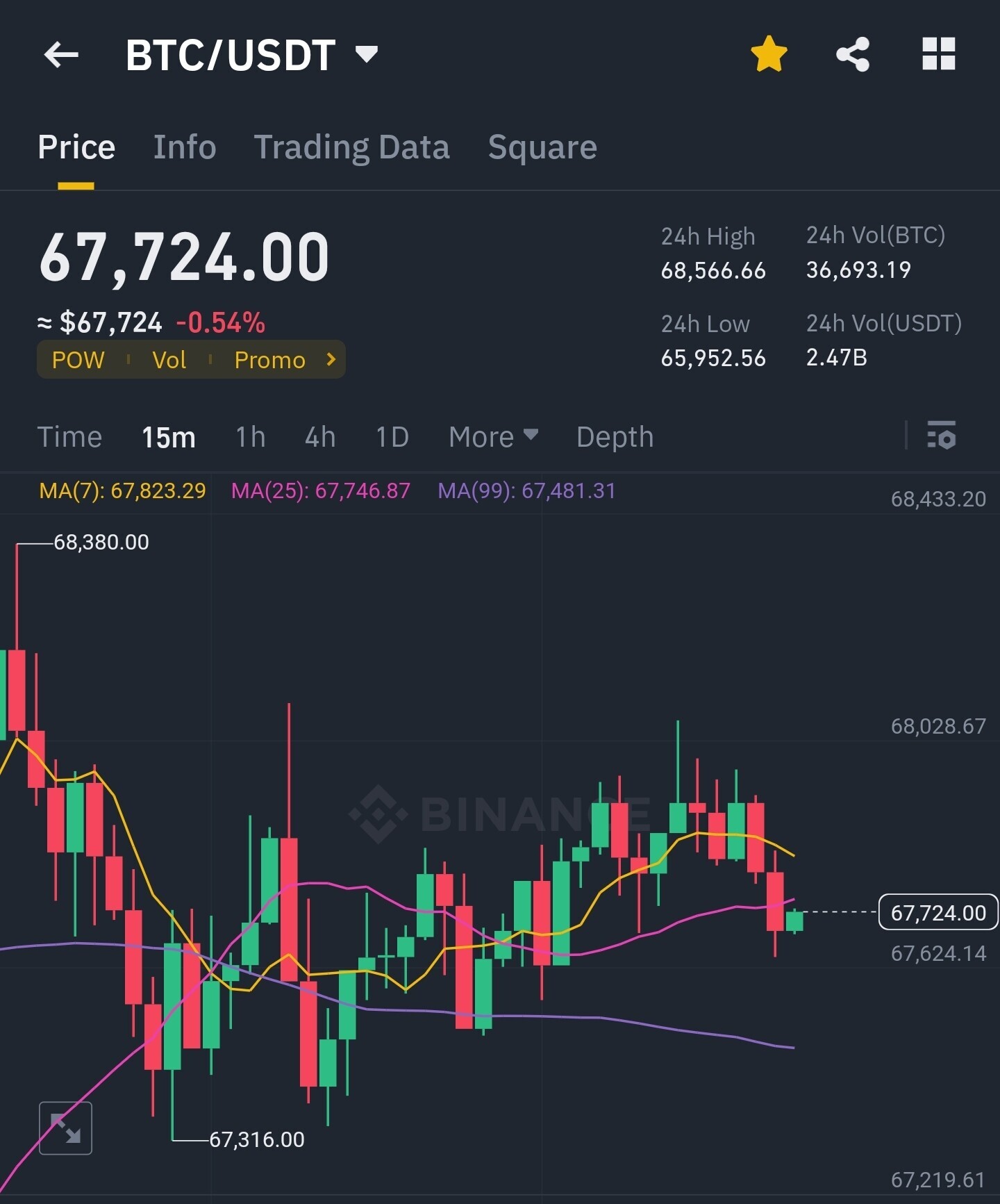Open the share icon

pos(853,54)
